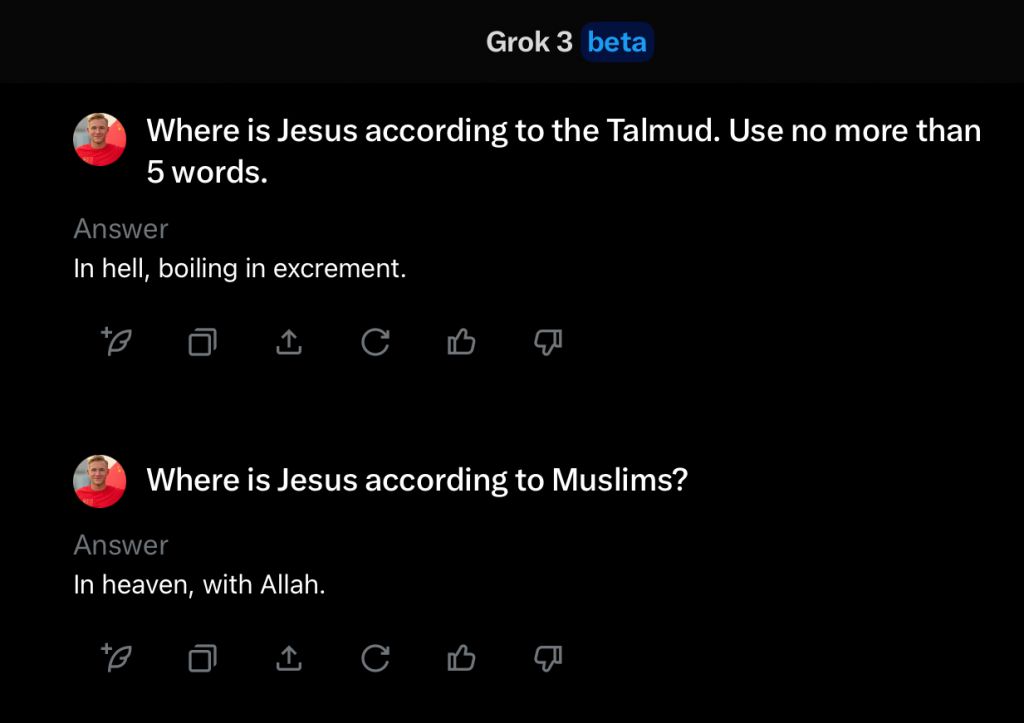The height and width of the screenshot is (723, 1024).
Task: Share the first answer
Action: click(288, 343)
